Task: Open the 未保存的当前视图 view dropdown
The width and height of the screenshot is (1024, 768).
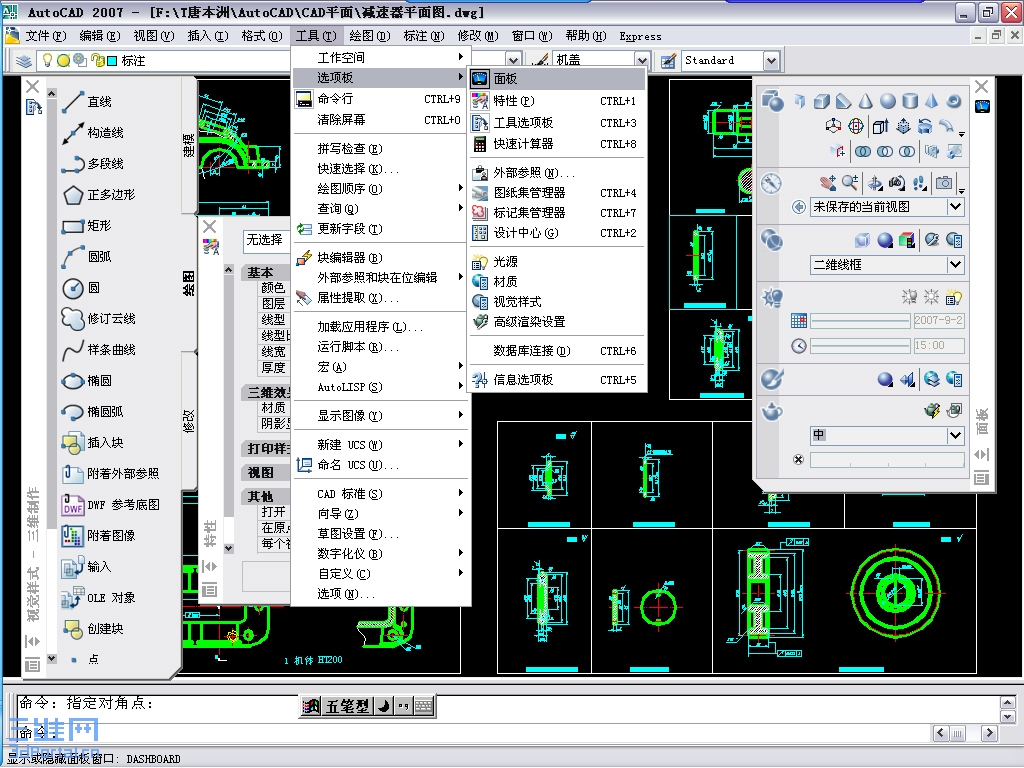Action: click(955, 207)
